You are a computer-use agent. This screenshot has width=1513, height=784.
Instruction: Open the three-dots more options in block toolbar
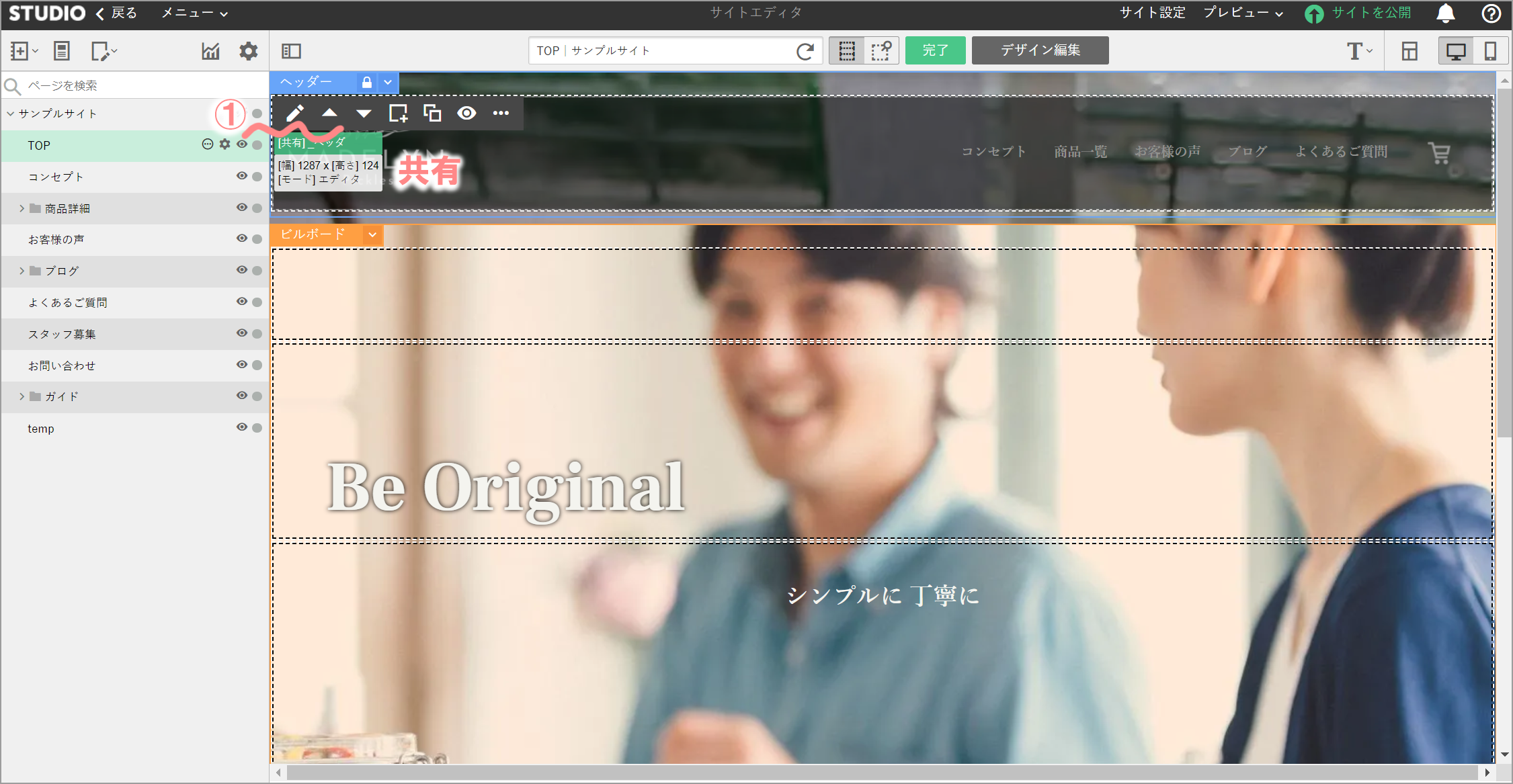[x=501, y=113]
